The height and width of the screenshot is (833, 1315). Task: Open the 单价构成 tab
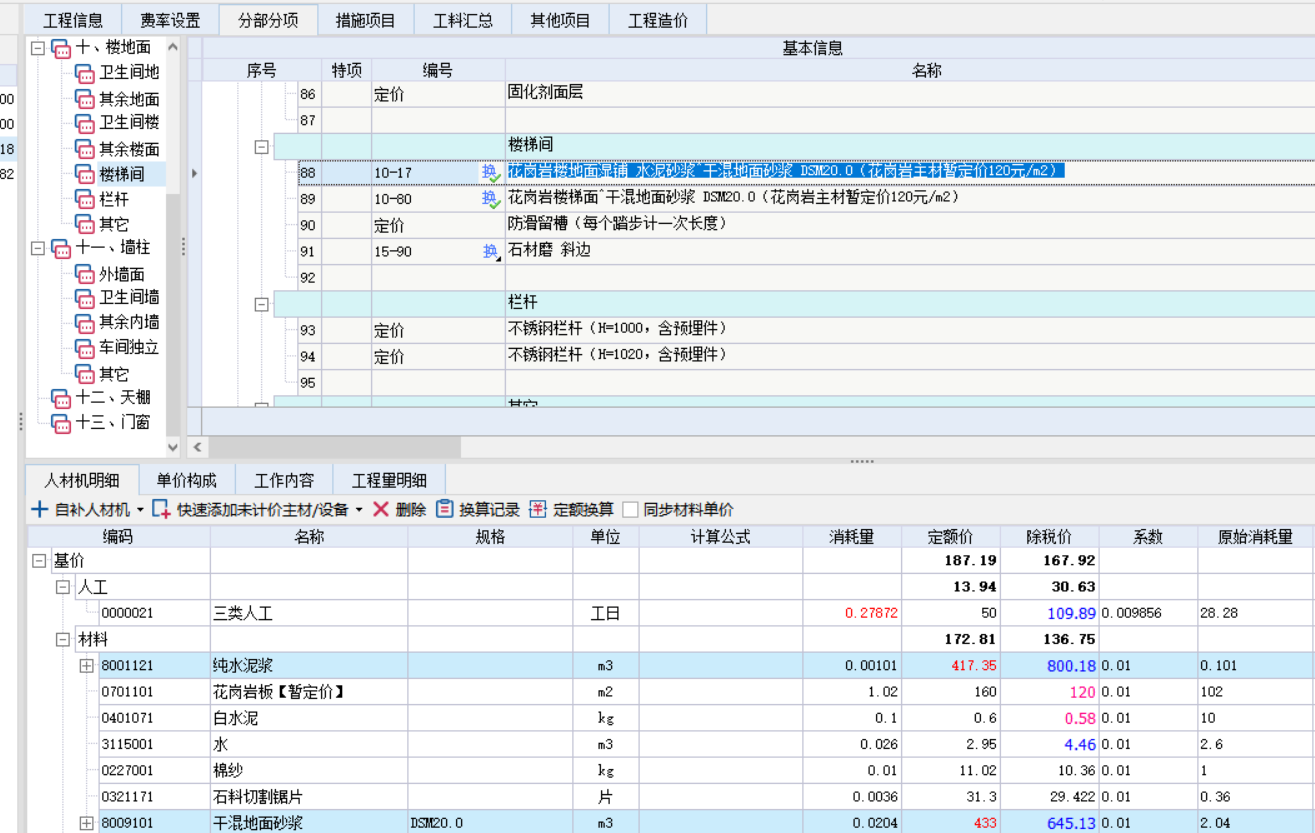(x=187, y=480)
